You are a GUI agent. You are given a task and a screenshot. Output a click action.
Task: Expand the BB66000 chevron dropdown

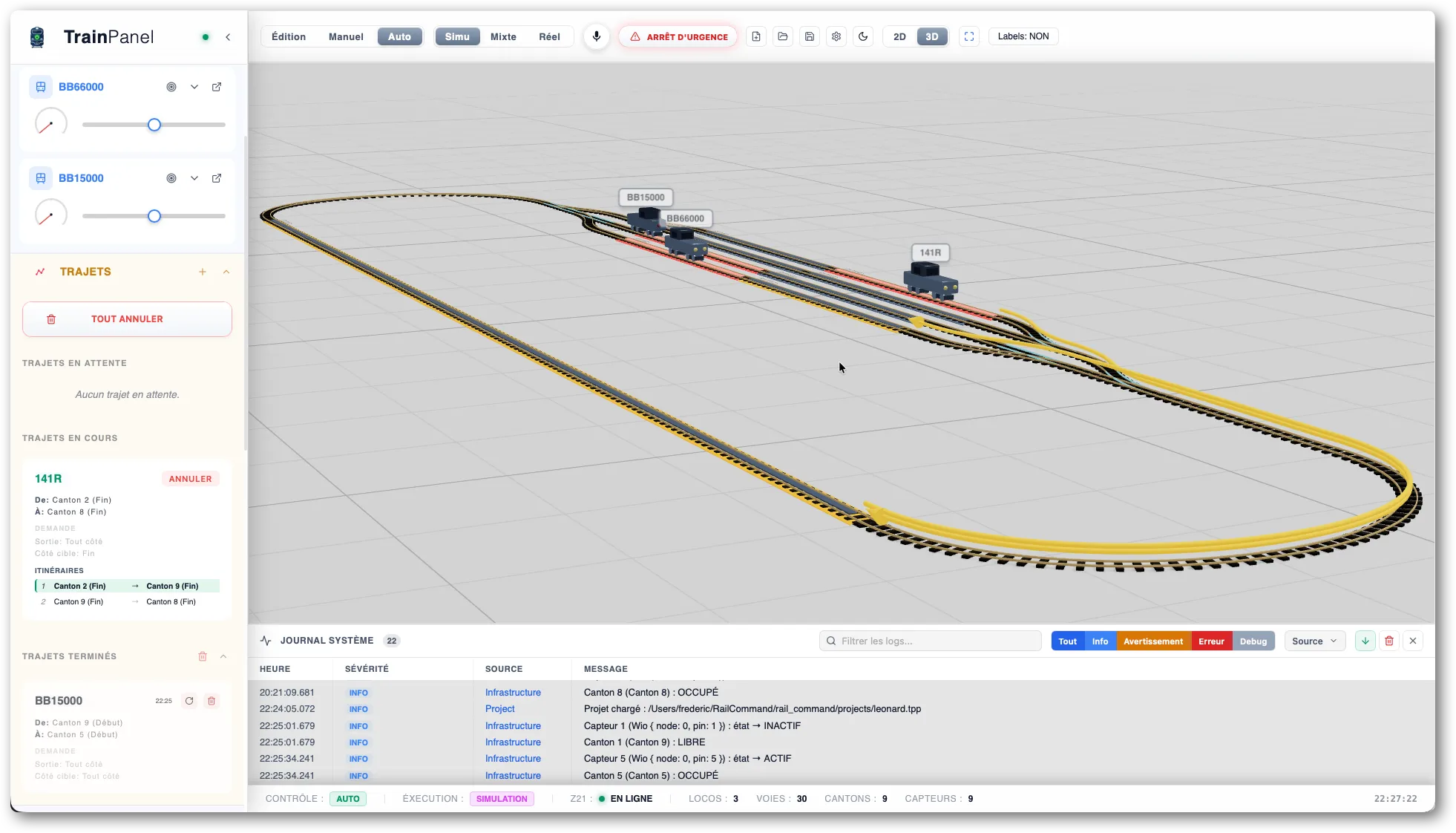[x=194, y=87]
